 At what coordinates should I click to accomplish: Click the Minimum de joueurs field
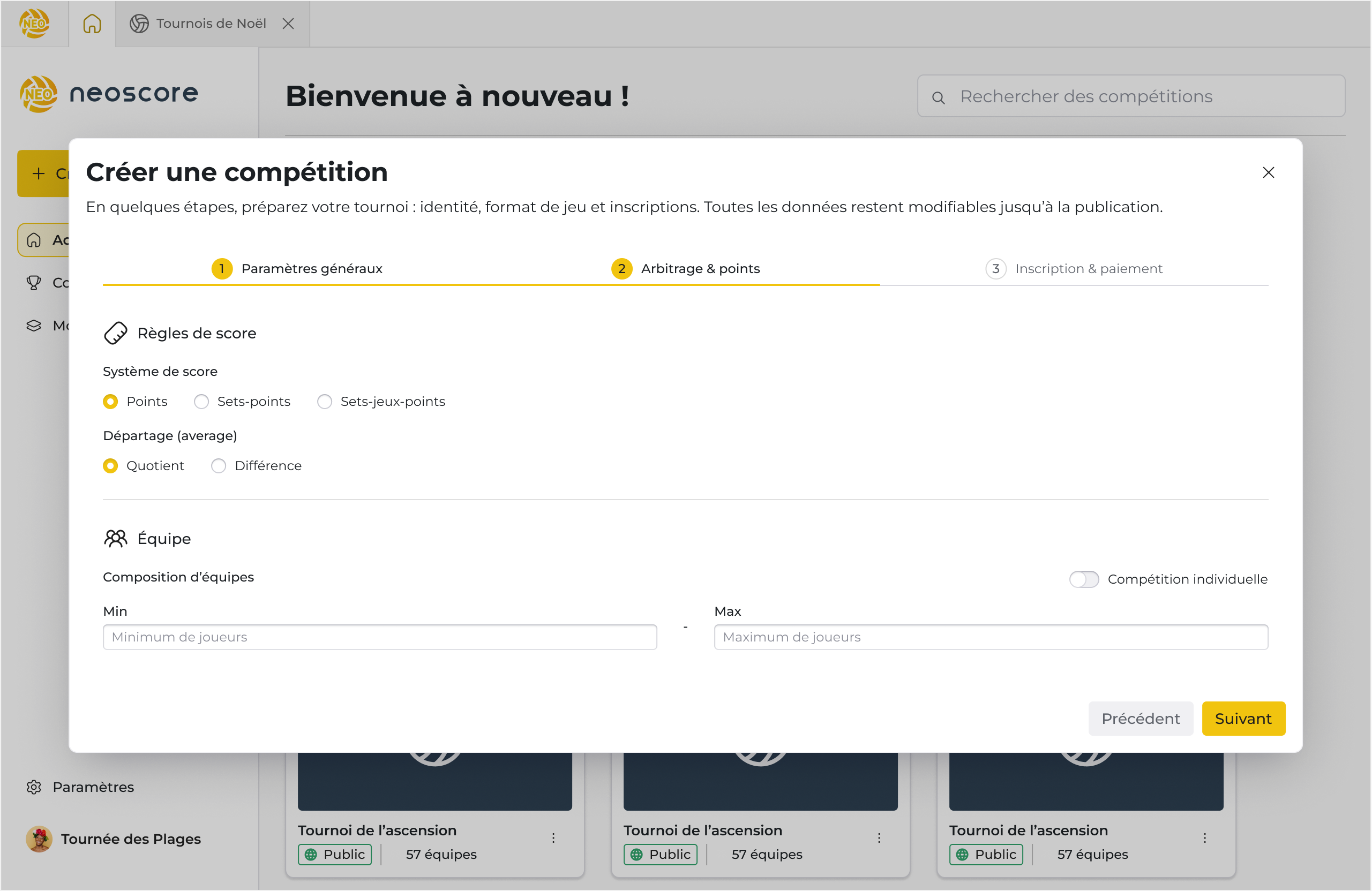(x=379, y=637)
